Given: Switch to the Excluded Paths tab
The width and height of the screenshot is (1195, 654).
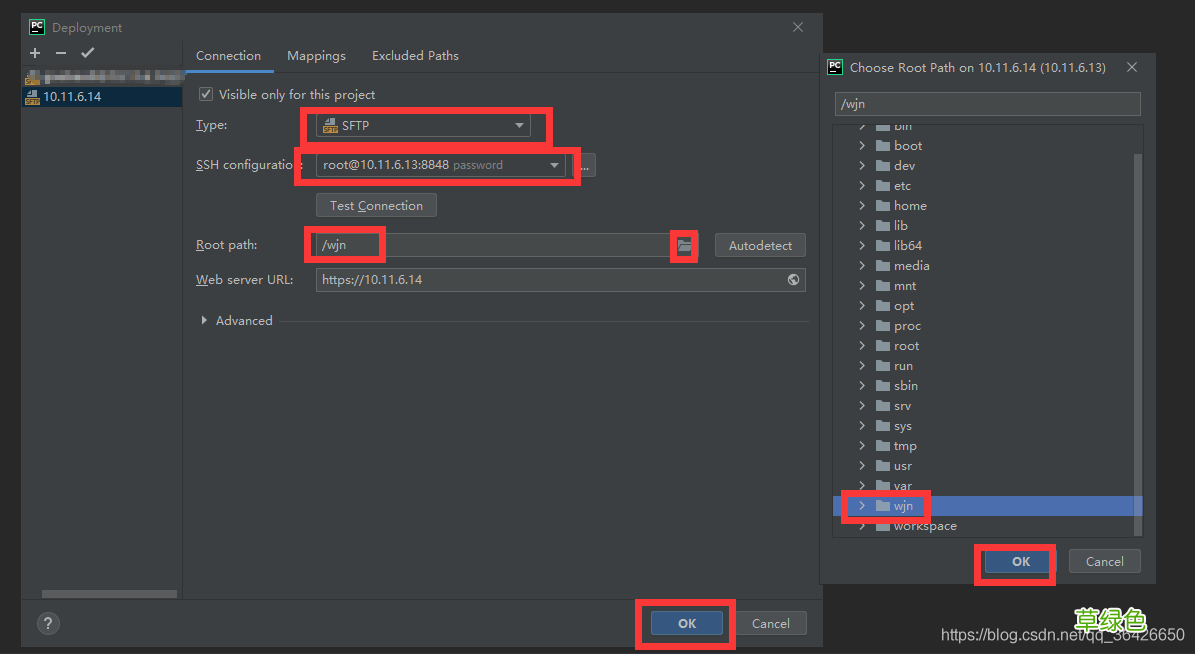Looking at the screenshot, I should pyautogui.click(x=415, y=56).
